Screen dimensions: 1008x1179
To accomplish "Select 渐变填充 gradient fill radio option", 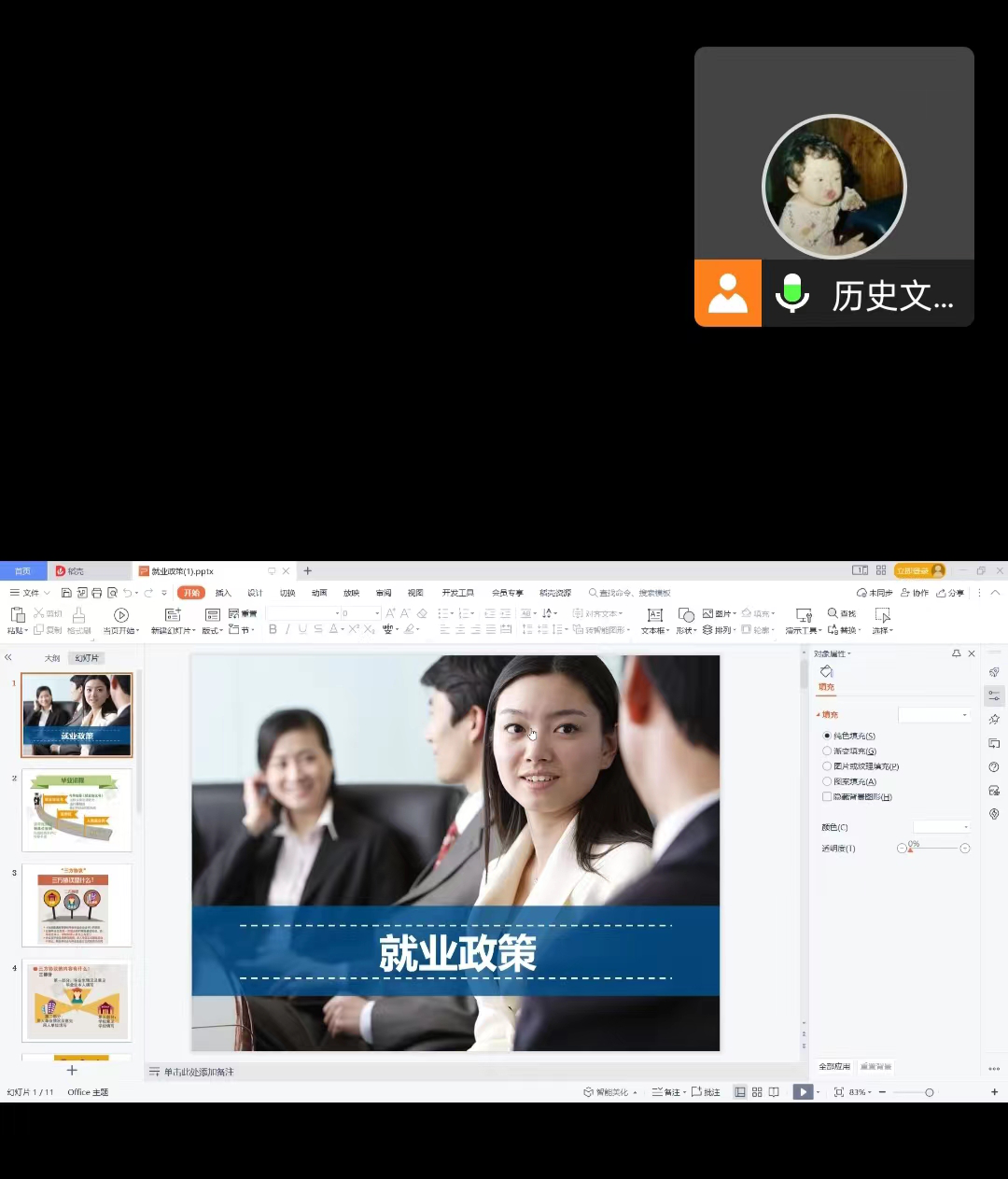I will point(827,751).
